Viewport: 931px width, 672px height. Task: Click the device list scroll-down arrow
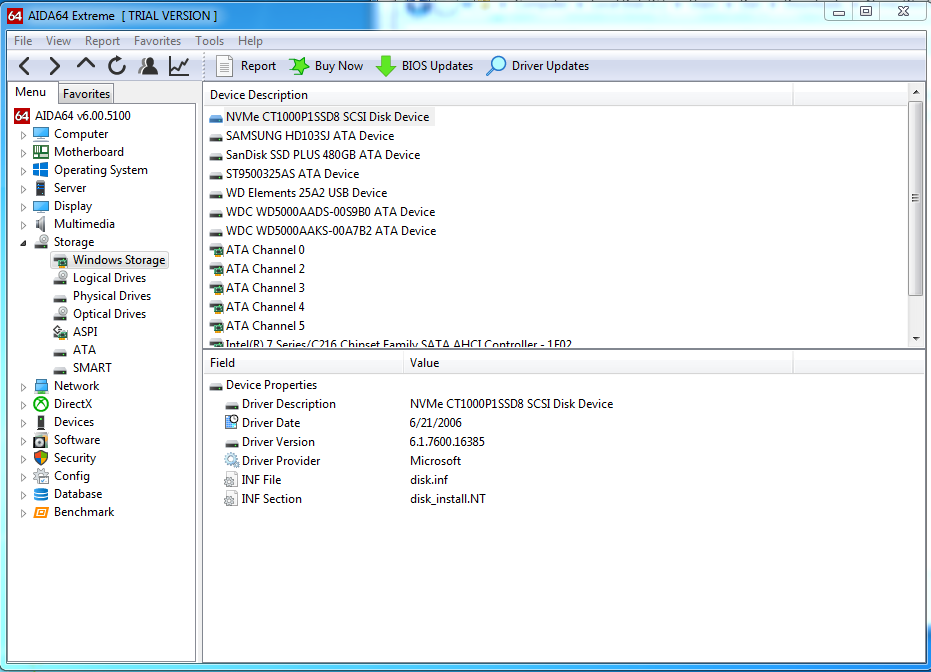point(916,339)
